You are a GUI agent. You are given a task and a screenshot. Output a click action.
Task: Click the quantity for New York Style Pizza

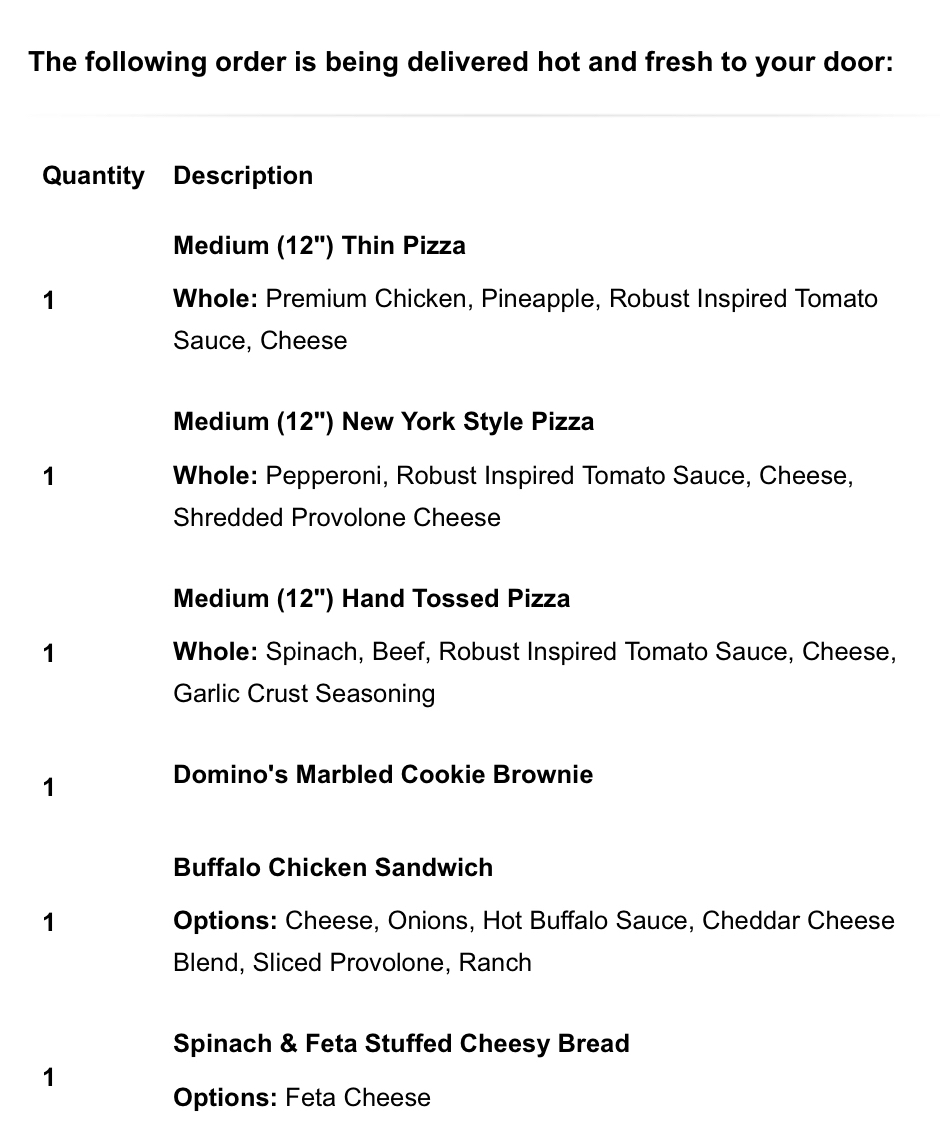49,477
